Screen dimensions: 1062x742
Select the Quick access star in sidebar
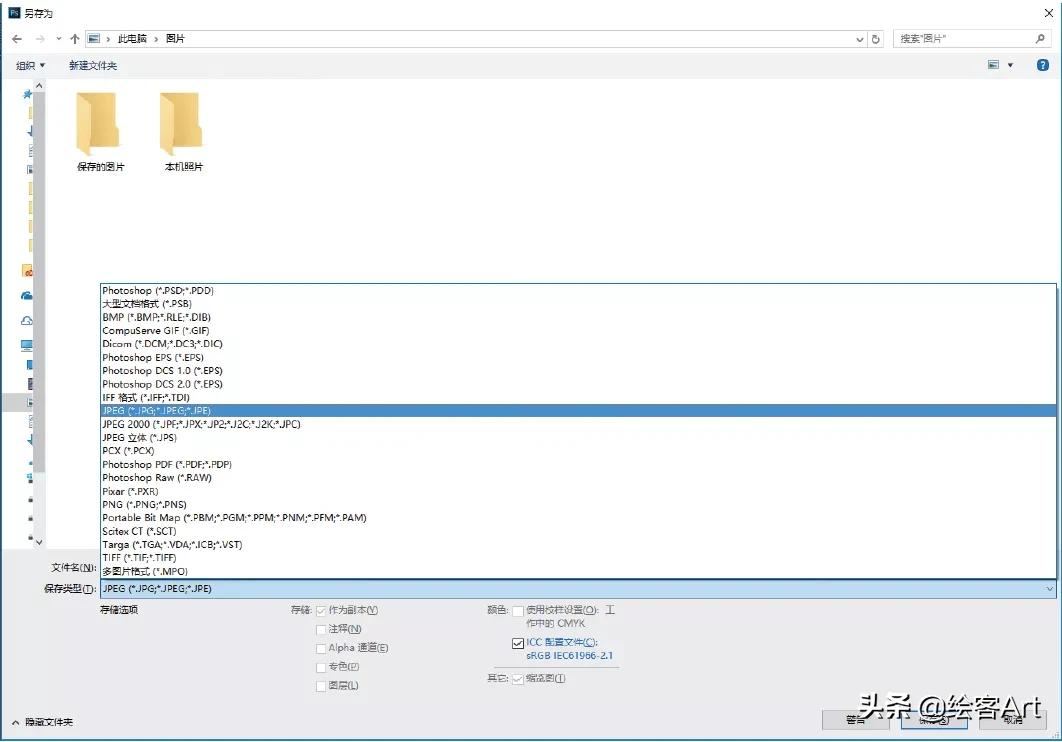pyautogui.click(x=27, y=94)
